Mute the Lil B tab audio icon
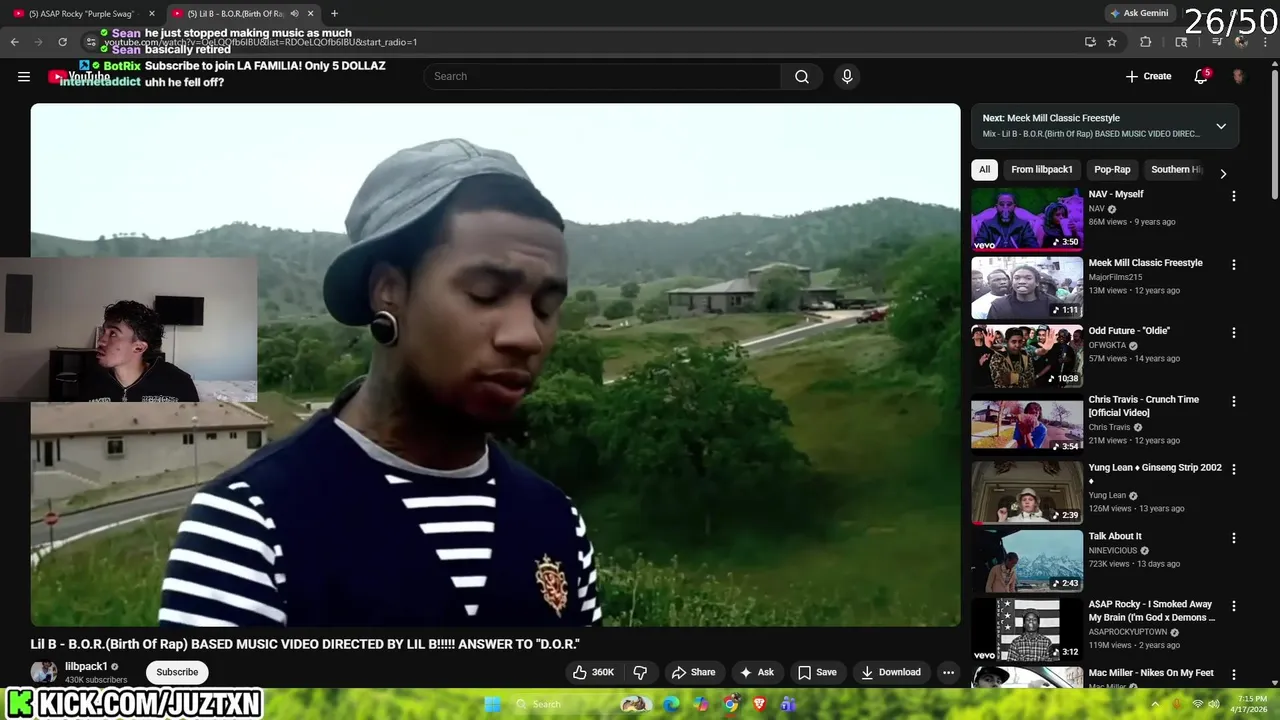 click(294, 13)
